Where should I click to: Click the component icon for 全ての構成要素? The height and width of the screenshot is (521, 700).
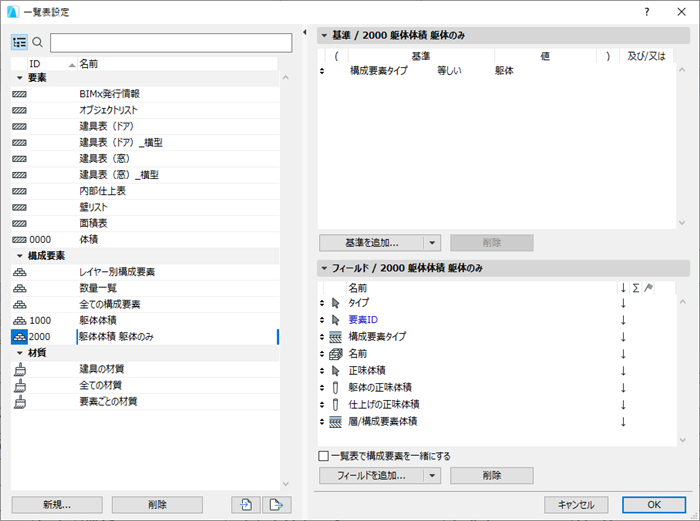(x=20, y=304)
